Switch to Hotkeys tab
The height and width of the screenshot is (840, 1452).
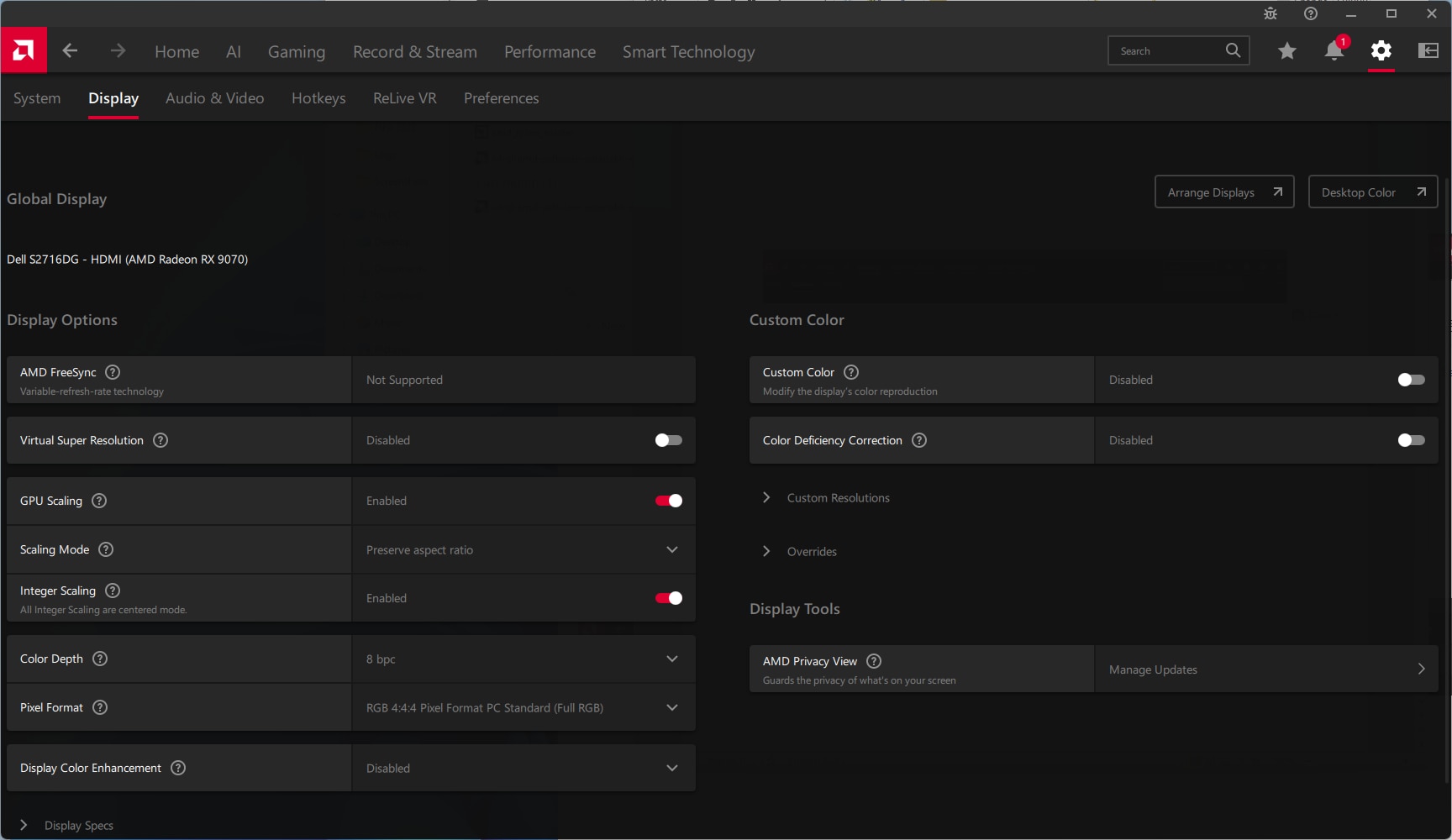(x=318, y=98)
